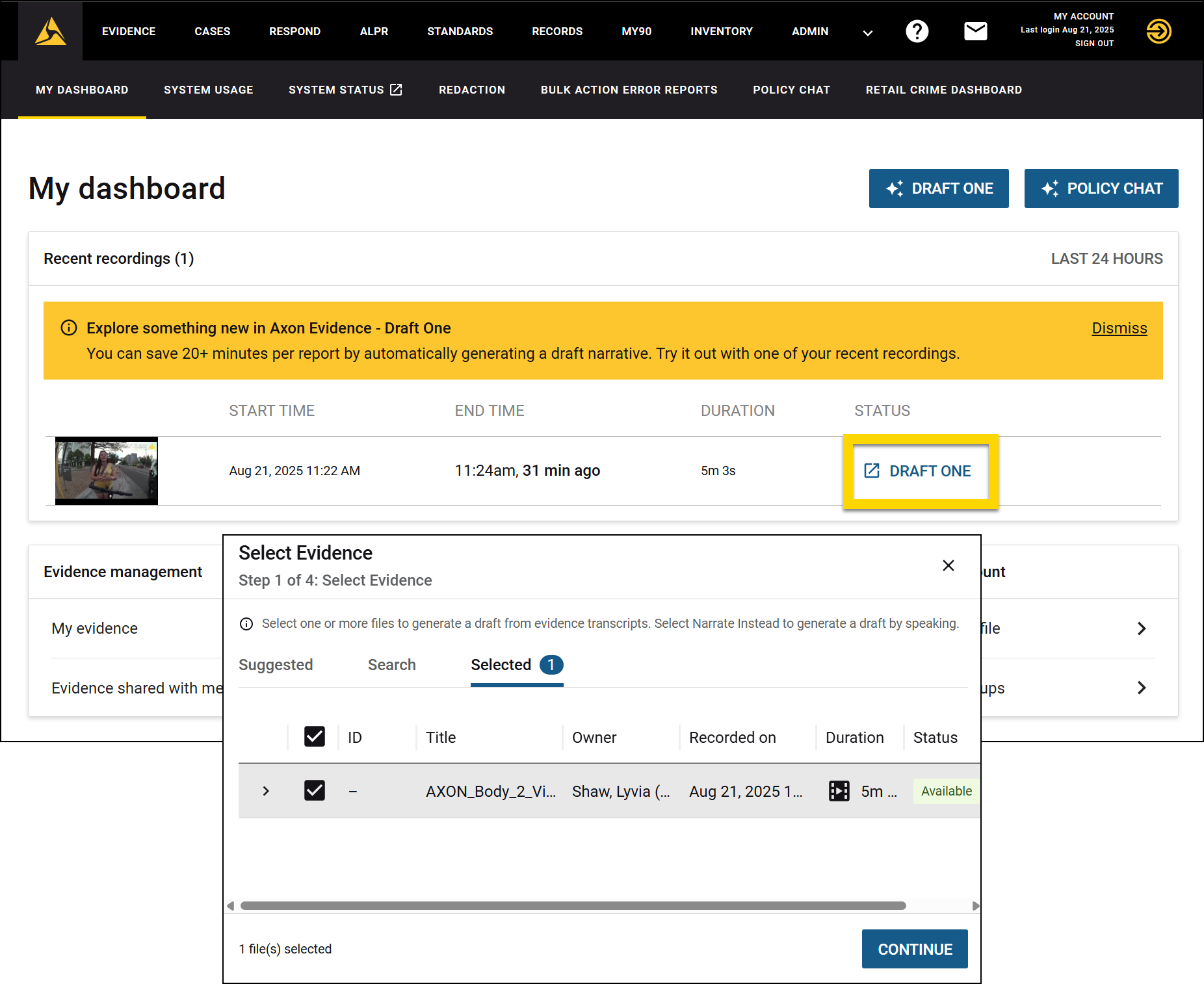Click the sign out arrow icon

tap(1158, 31)
